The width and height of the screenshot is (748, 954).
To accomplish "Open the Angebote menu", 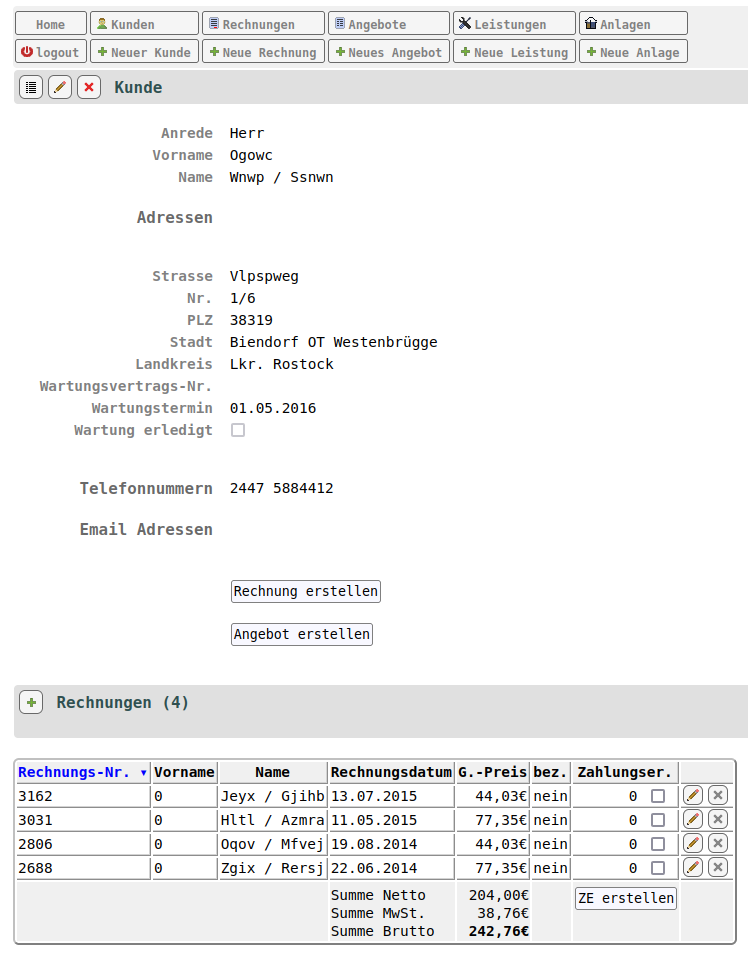I will pyautogui.click(x=389, y=24).
